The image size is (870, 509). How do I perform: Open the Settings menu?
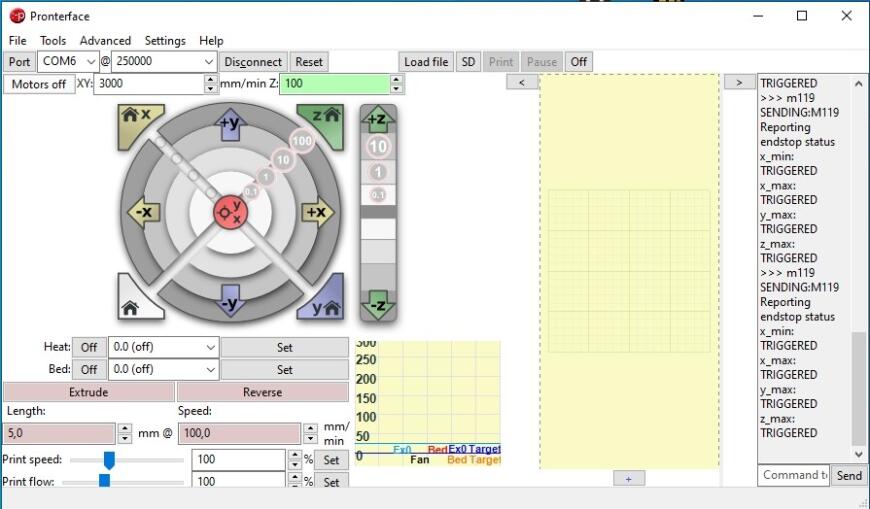pyautogui.click(x=165, y=41)
